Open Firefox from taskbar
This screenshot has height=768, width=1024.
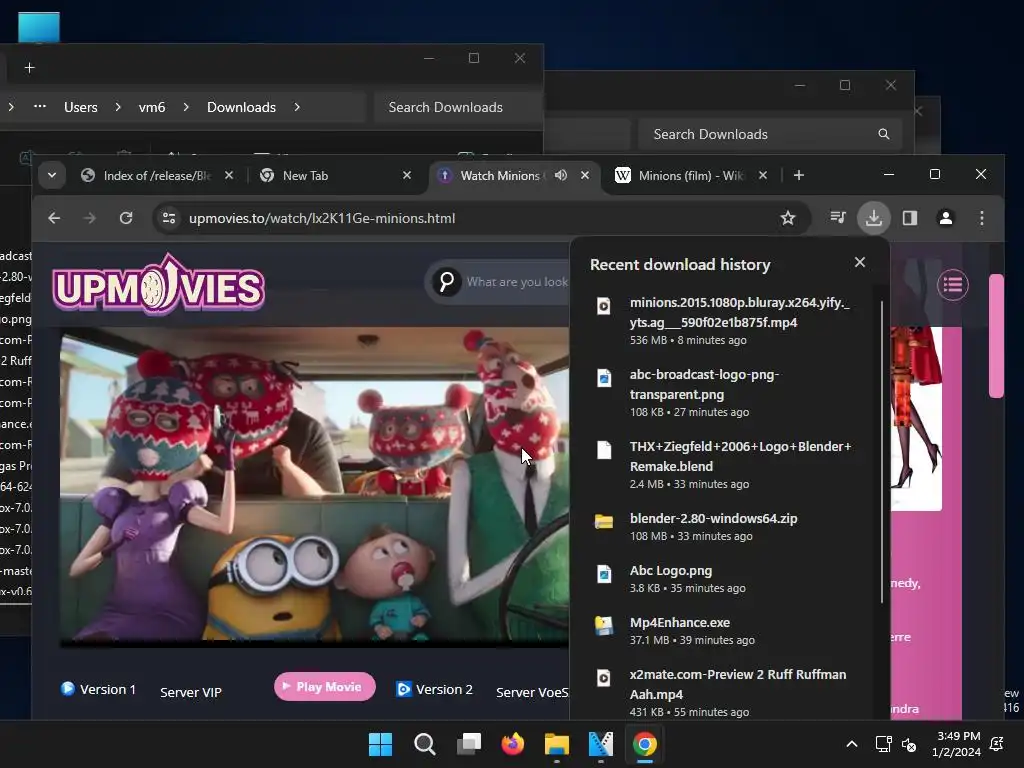tap(513, 744)
